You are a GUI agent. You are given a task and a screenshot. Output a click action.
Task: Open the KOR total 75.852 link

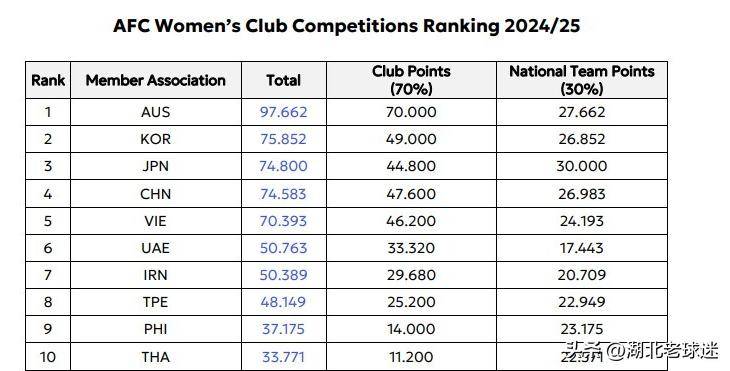tap(284, 139)
